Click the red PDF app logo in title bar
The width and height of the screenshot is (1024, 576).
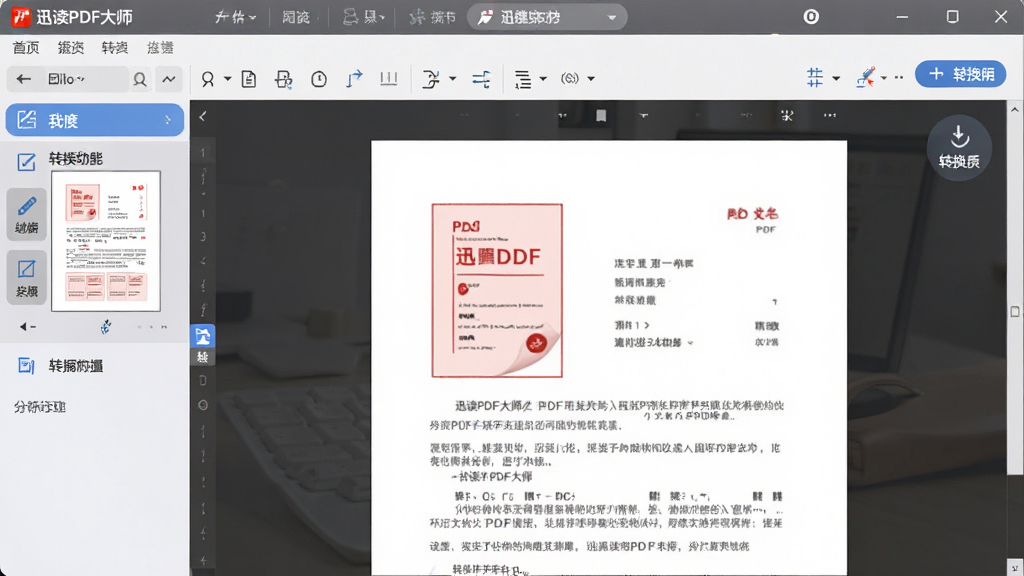pos(21,17)
